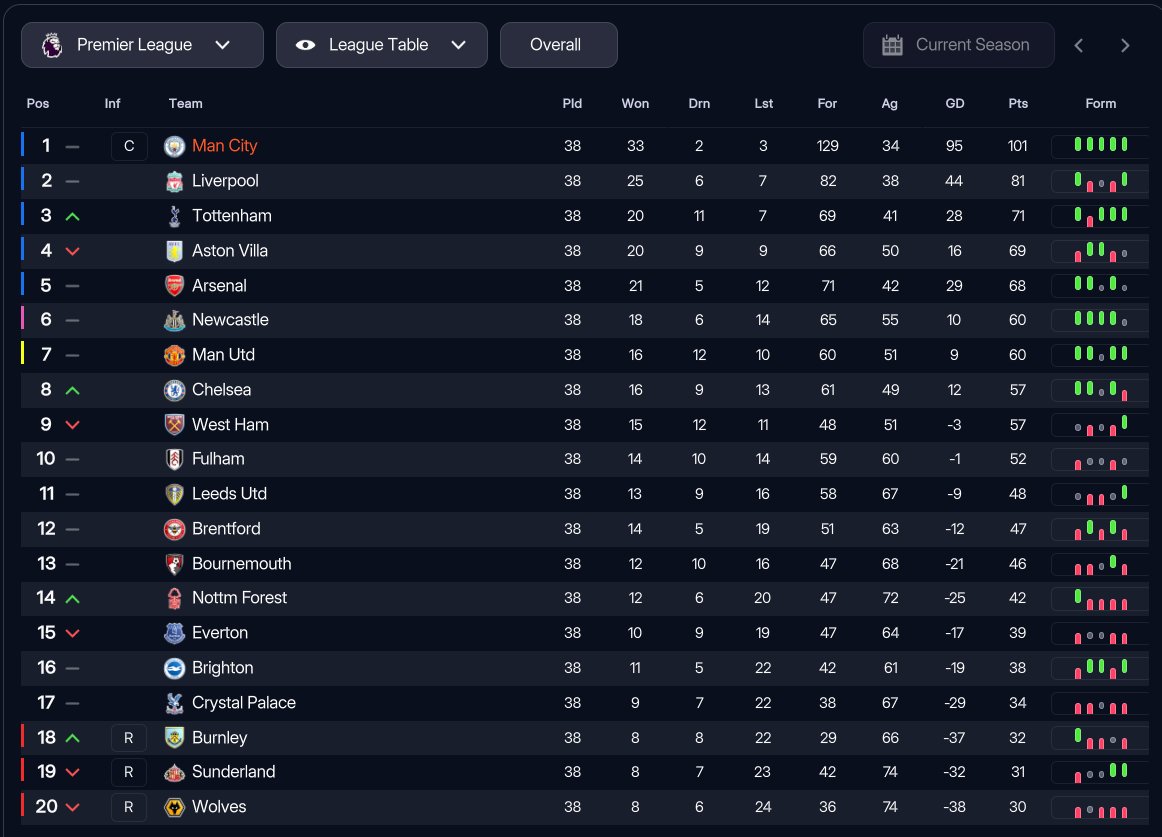This screenshot has width=1162, height=837.
Task: Click the West Ham badge icon
Action: [x=175, y=425]
